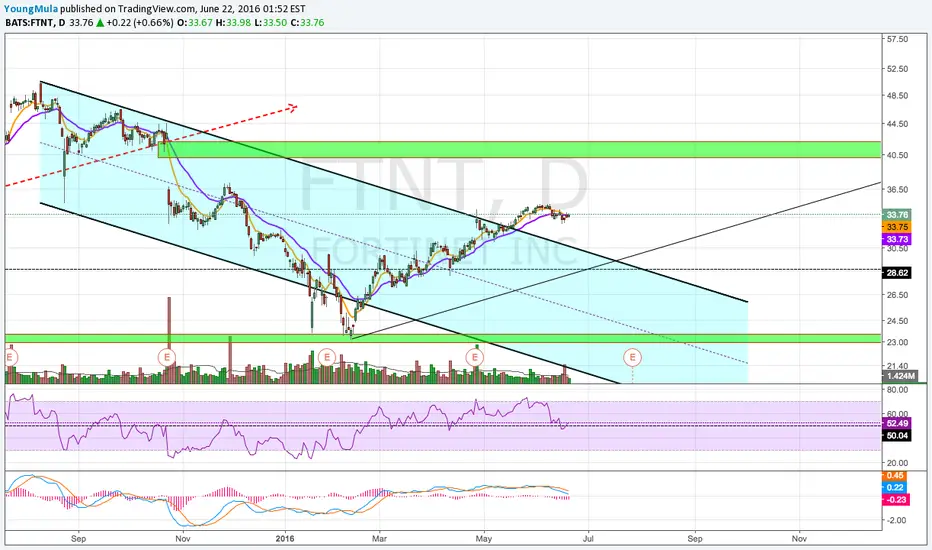This screenshot has width=932, height=550.
Task: Click the blue 0.22 MACD value tag
Action: click(895, 488)
